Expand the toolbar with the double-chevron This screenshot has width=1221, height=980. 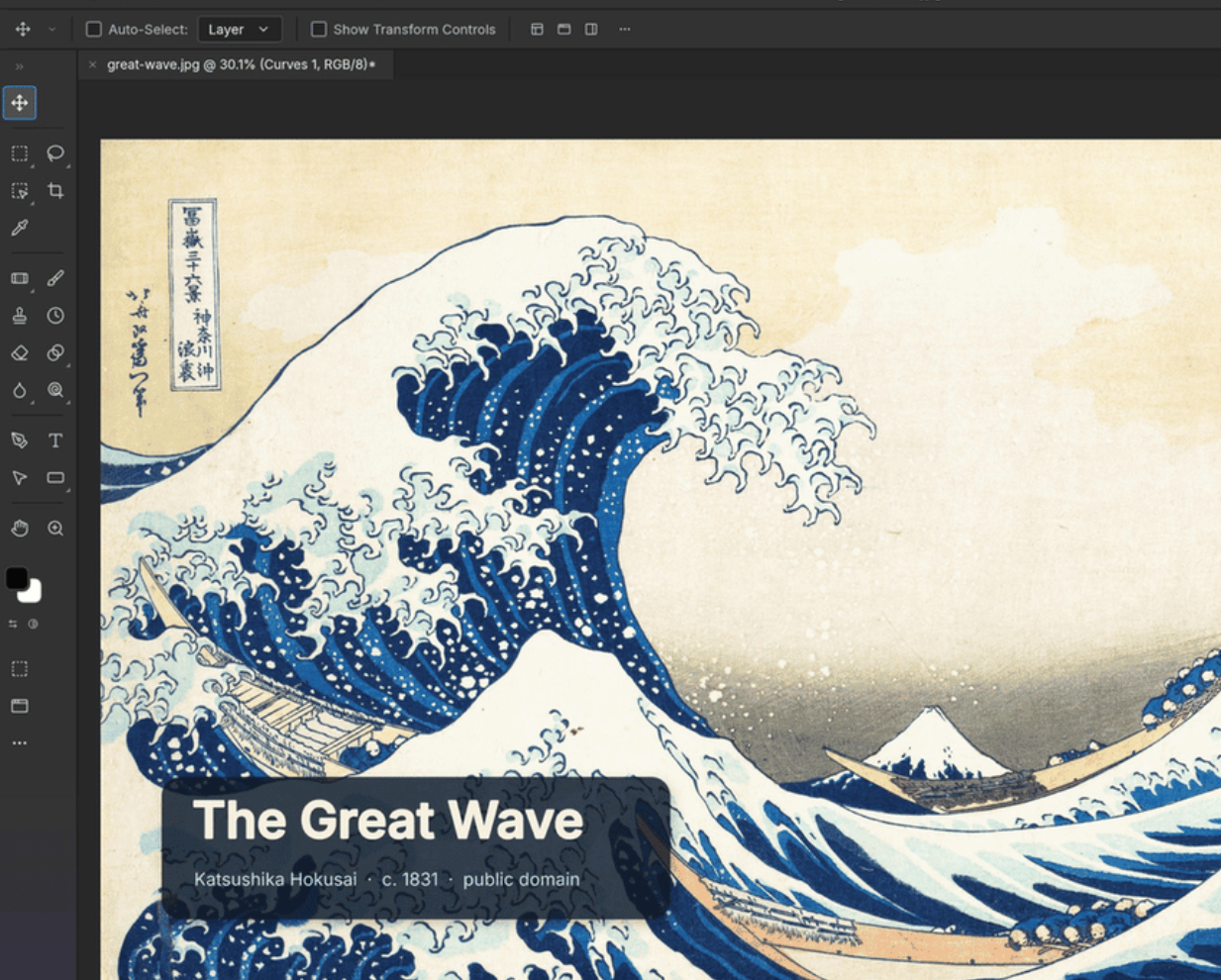[x=19, y=66]
